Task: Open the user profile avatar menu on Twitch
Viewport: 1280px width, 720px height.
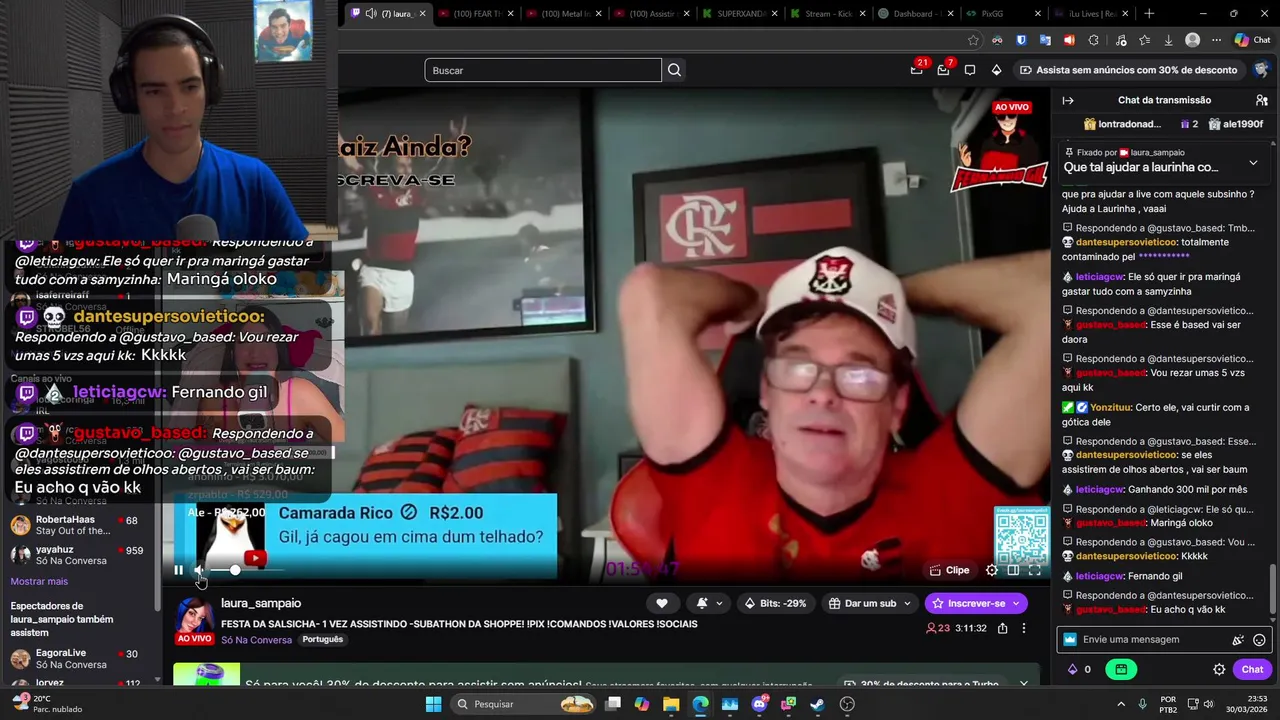Action: (x=1261, y=70)
